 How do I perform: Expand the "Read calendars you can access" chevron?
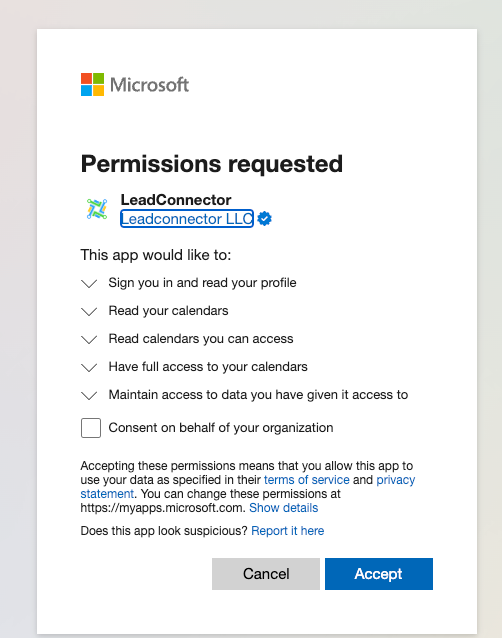(89, 339)
